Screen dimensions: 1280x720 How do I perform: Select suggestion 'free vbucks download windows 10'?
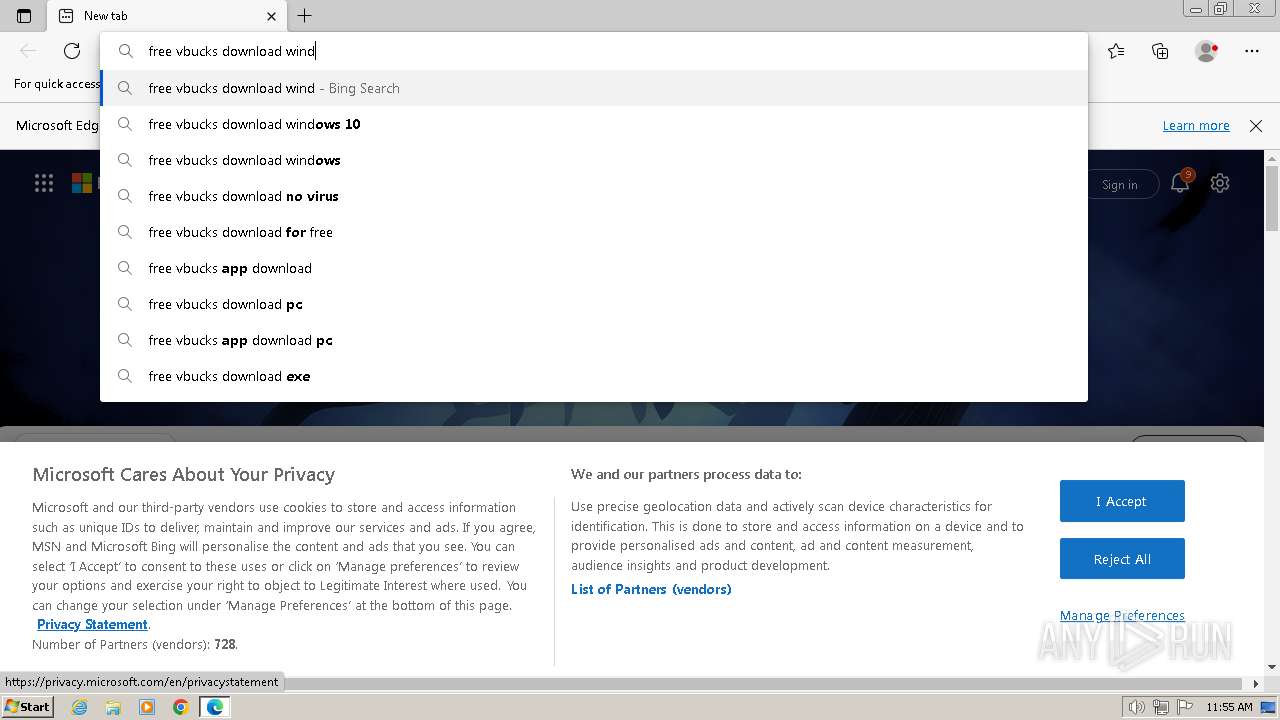(594, 124)
